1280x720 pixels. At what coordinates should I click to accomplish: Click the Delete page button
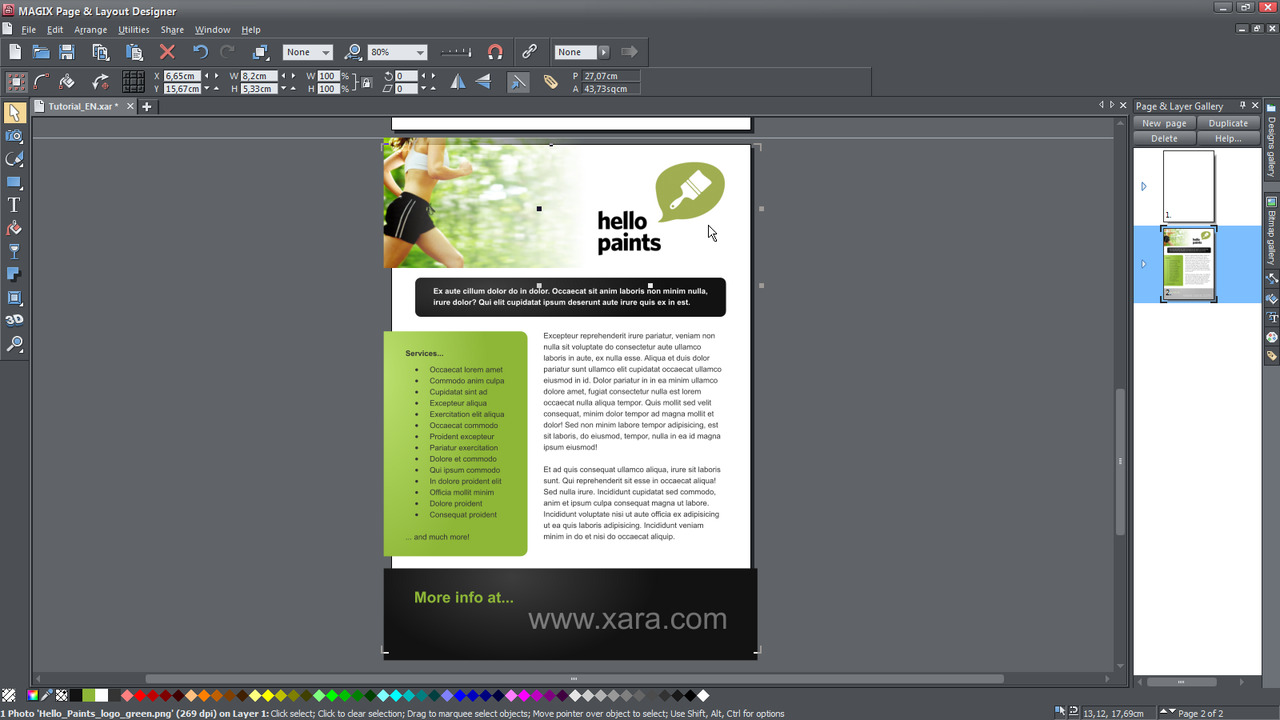click(x=1164, y=138)
